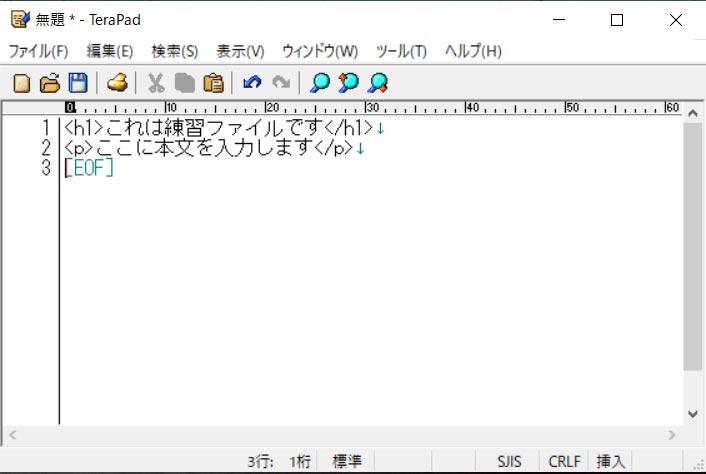Click the Find next magnifier icon
The image size is (706, 474).
point(378,83)
